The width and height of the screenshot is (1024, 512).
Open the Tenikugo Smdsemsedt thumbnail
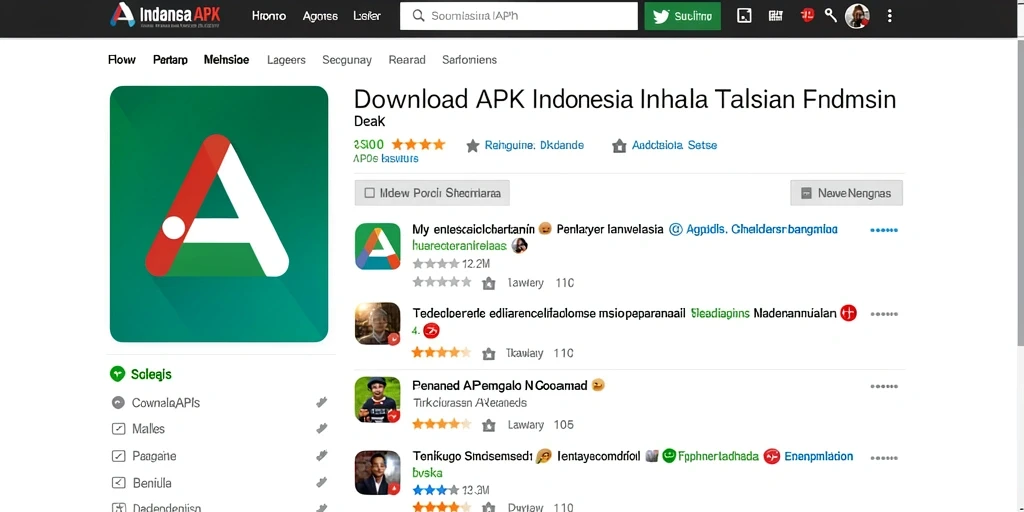click(377, 472)
